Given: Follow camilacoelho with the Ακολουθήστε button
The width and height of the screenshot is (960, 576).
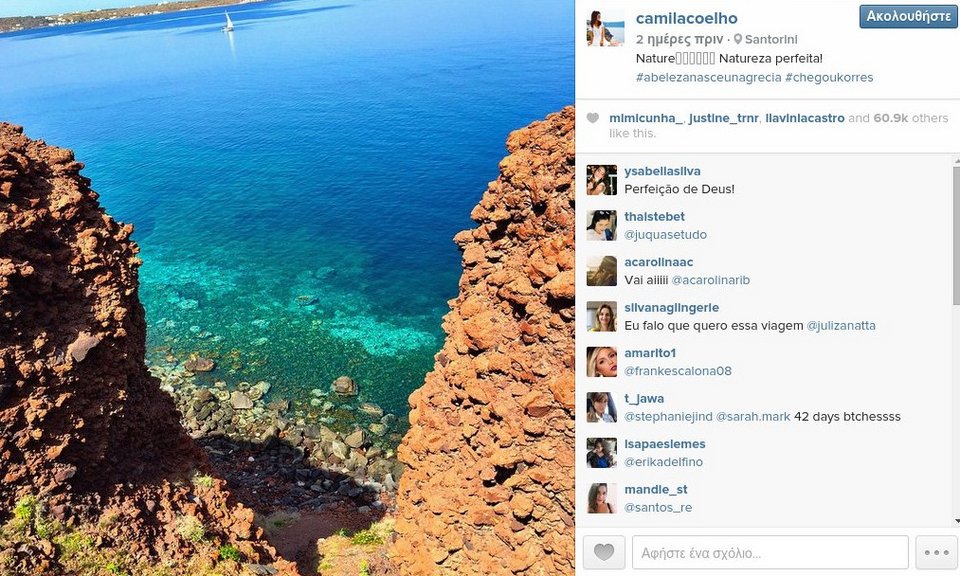Looking at the screenshot, I should tap(908, 17).
